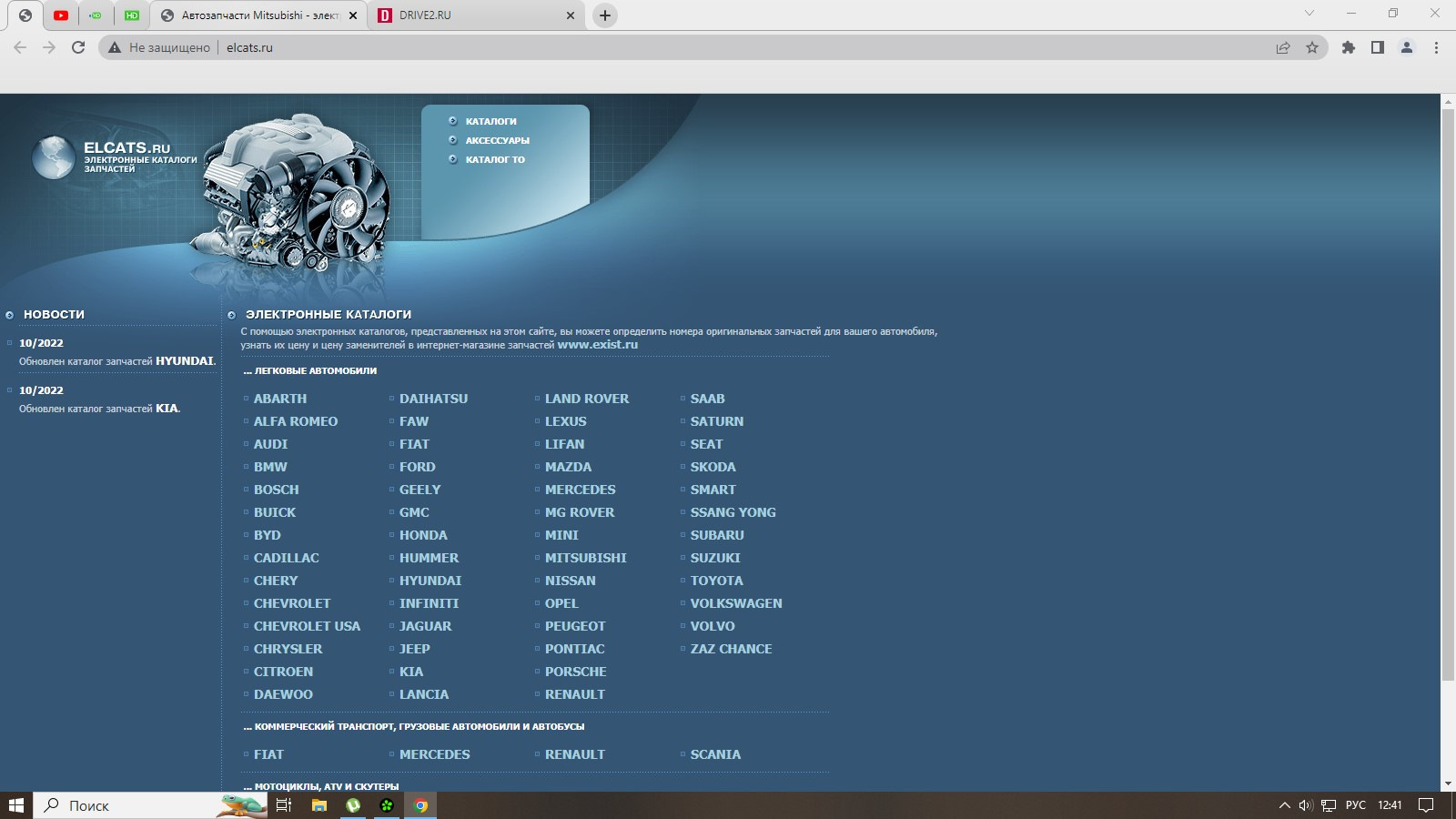Share this page via address bar icon
The width and height of the screenshot is (1456, 819).
[x=1283, y=47]
